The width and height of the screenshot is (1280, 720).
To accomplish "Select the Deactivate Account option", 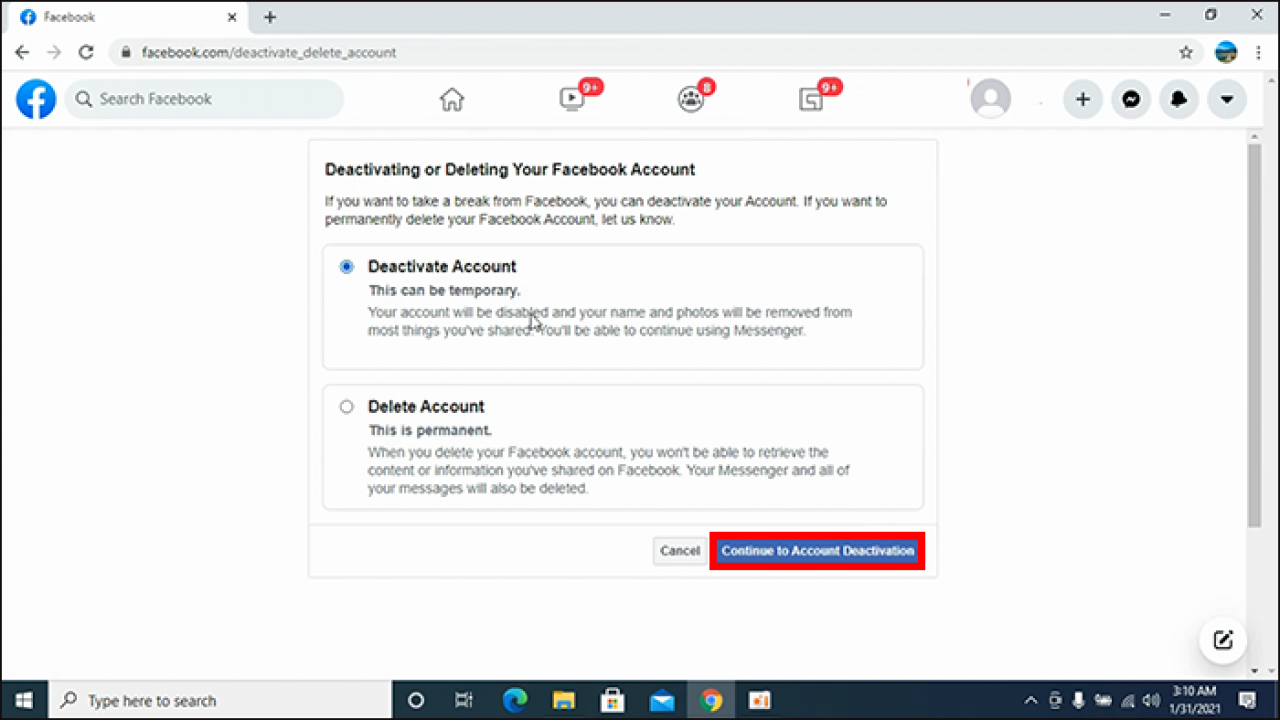I will [346, 266].
